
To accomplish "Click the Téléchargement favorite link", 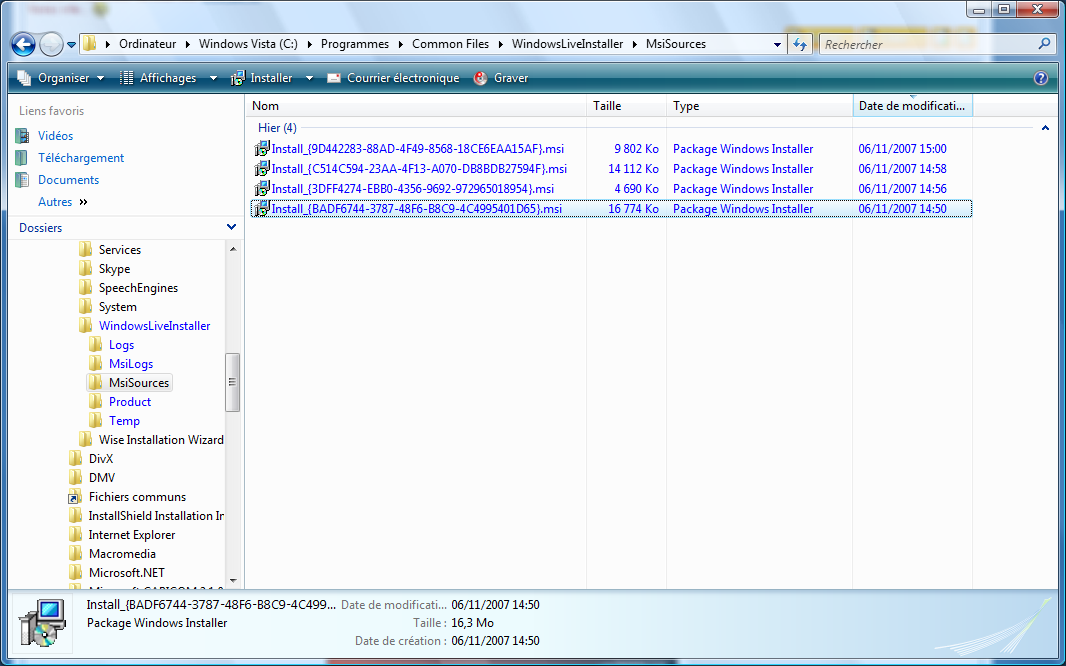I will 81,158.
